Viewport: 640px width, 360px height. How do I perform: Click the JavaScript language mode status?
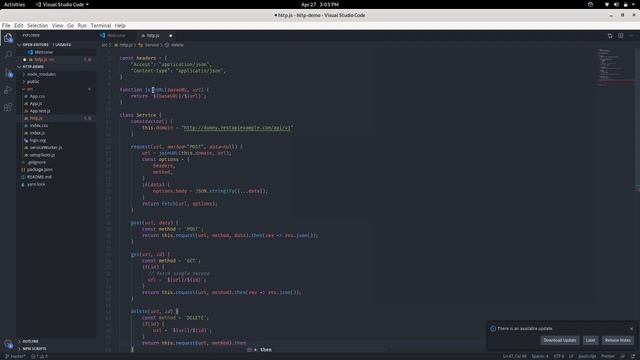[x=587, y=356]
